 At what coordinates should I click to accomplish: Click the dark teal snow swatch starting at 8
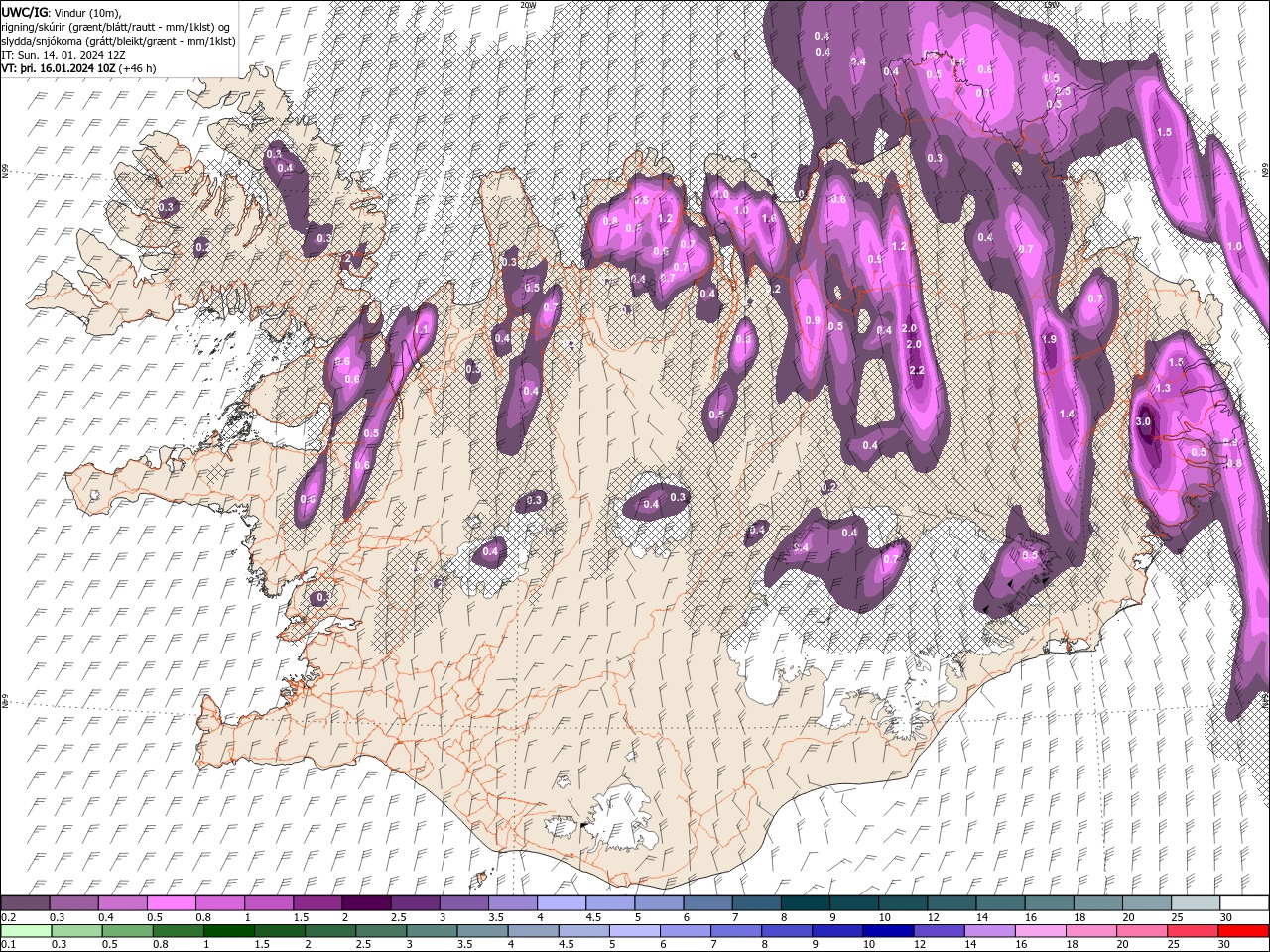(805, 903)
